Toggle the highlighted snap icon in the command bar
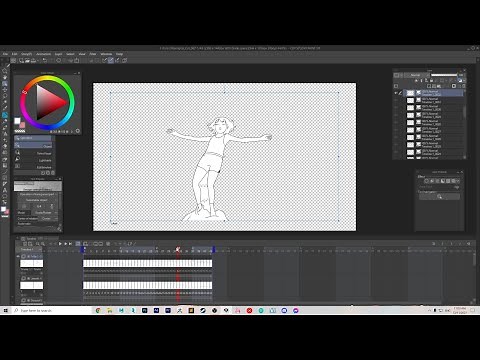The width and height of the screenshot is (480, 360). click(111, 61)
